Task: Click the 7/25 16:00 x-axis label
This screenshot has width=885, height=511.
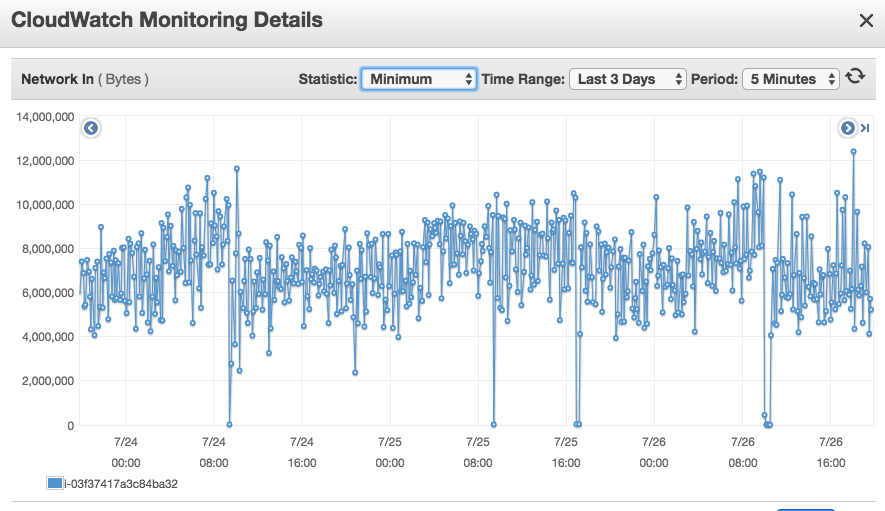Action: click(566, 452)
